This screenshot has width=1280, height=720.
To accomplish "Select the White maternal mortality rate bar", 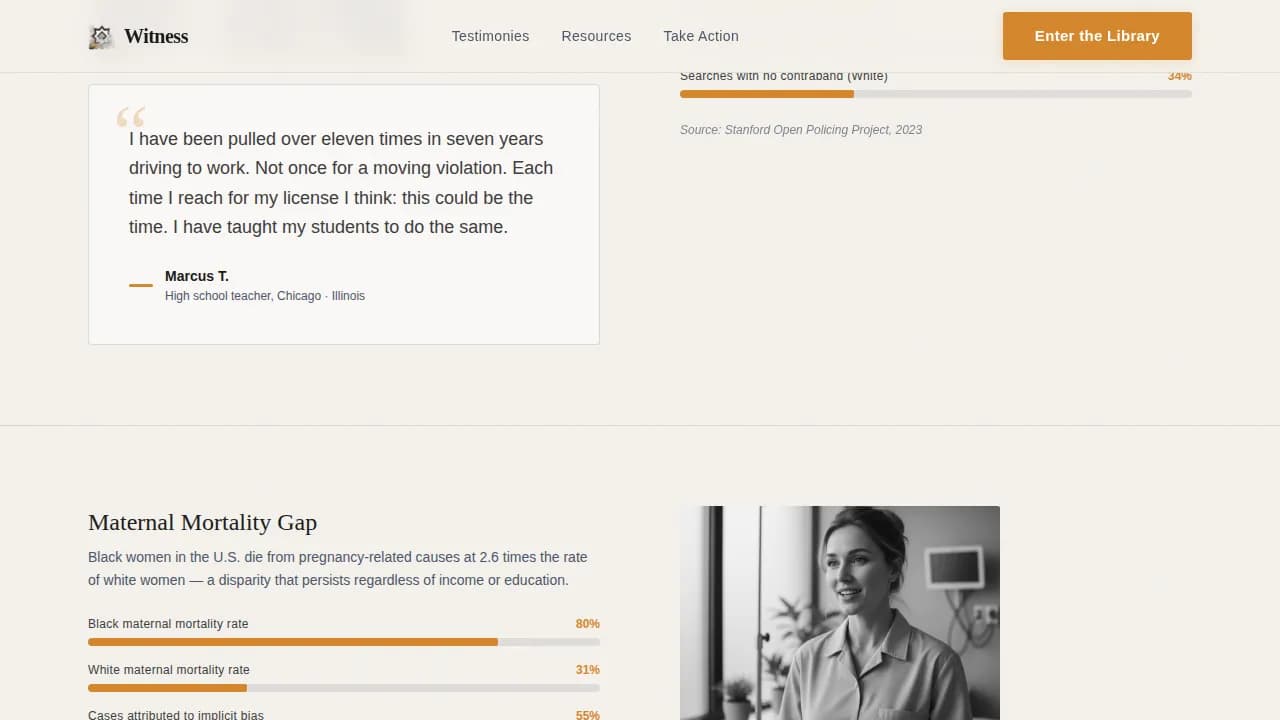I will pyautogui.click(x=344, y=687).
